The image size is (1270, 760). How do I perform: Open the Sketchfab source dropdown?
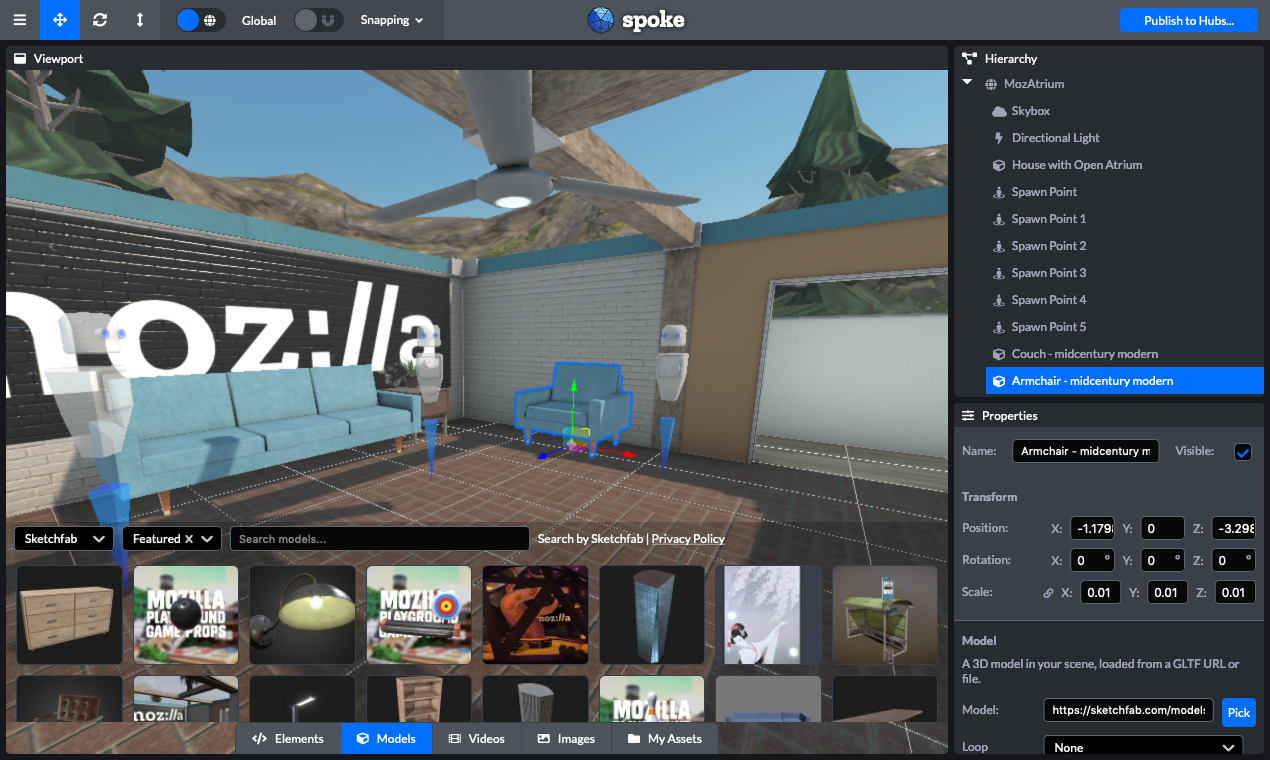click(x=62, y=539)
